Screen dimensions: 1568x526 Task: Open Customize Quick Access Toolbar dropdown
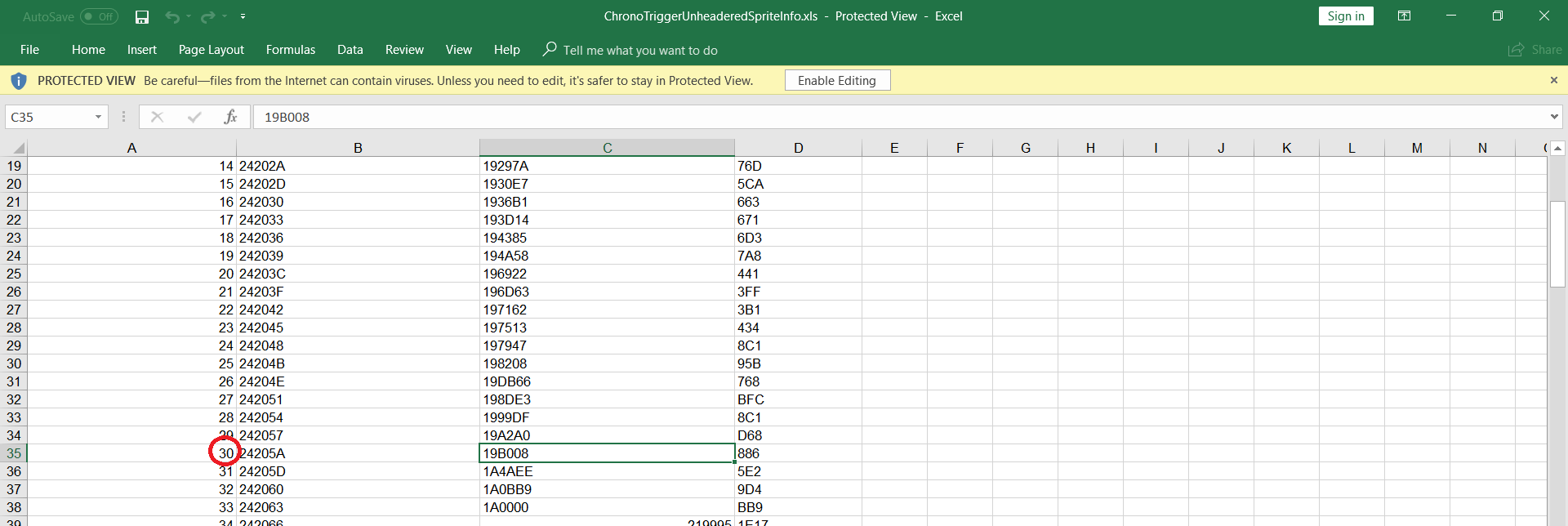(243, 16)
